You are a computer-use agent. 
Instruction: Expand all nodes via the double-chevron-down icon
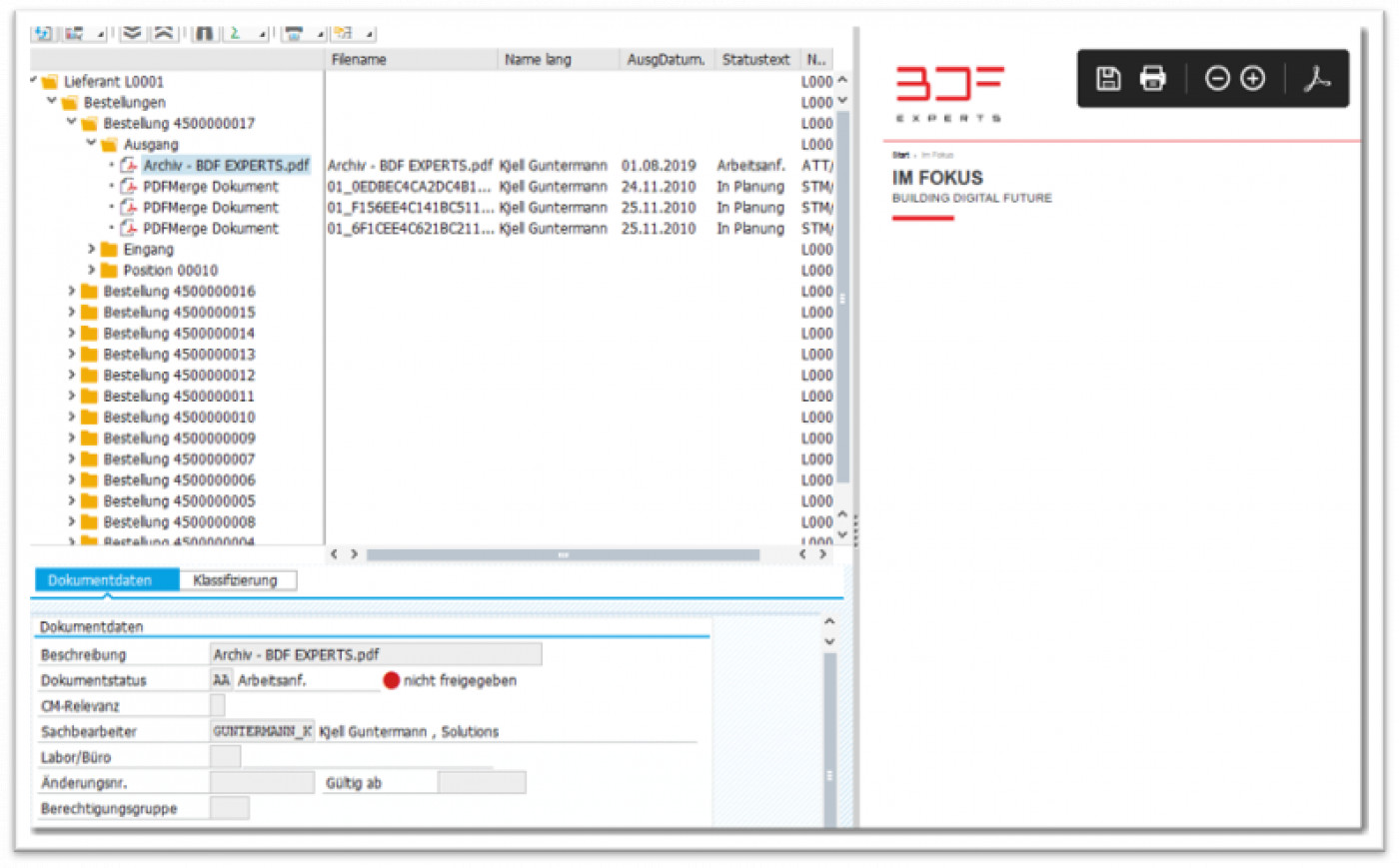[131, 31]
